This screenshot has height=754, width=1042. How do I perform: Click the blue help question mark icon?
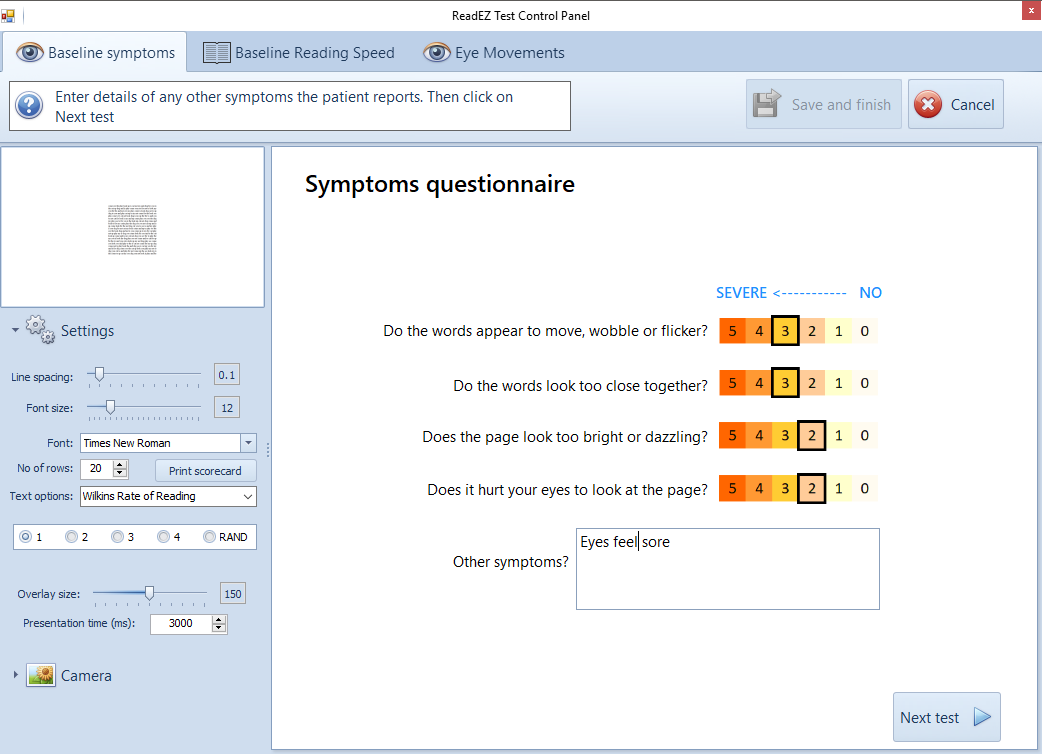coord(30,105)
